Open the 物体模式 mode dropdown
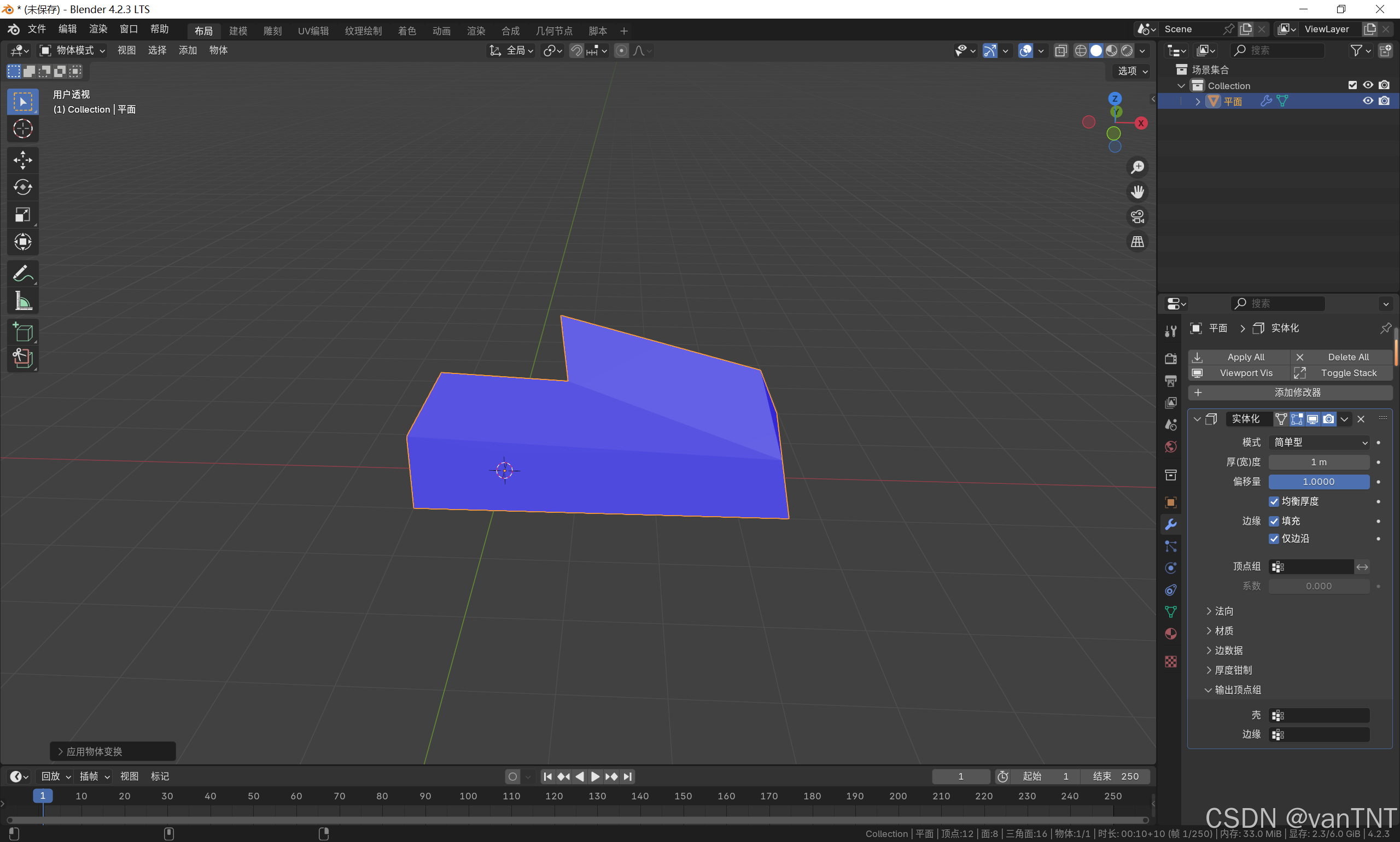Image resolution: width=1400 pixels, height=842 pixels. click(x=73, y=50)
